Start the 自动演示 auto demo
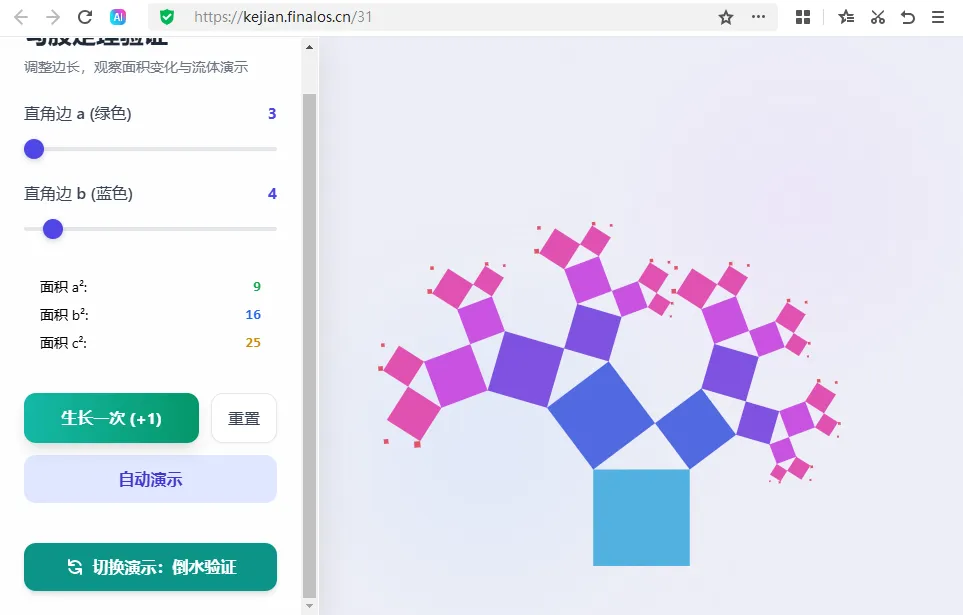Screen dimensions: 963x615 pyautogui.click(x=150, y=479)
